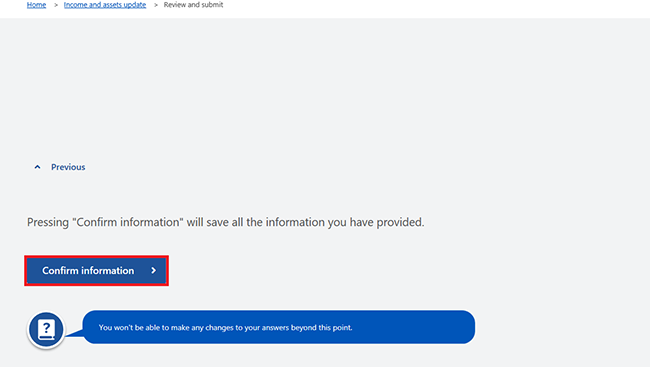This screenshot has width=650, height=367.
Task: Click the question mark on the book icon
Action: 47,328
